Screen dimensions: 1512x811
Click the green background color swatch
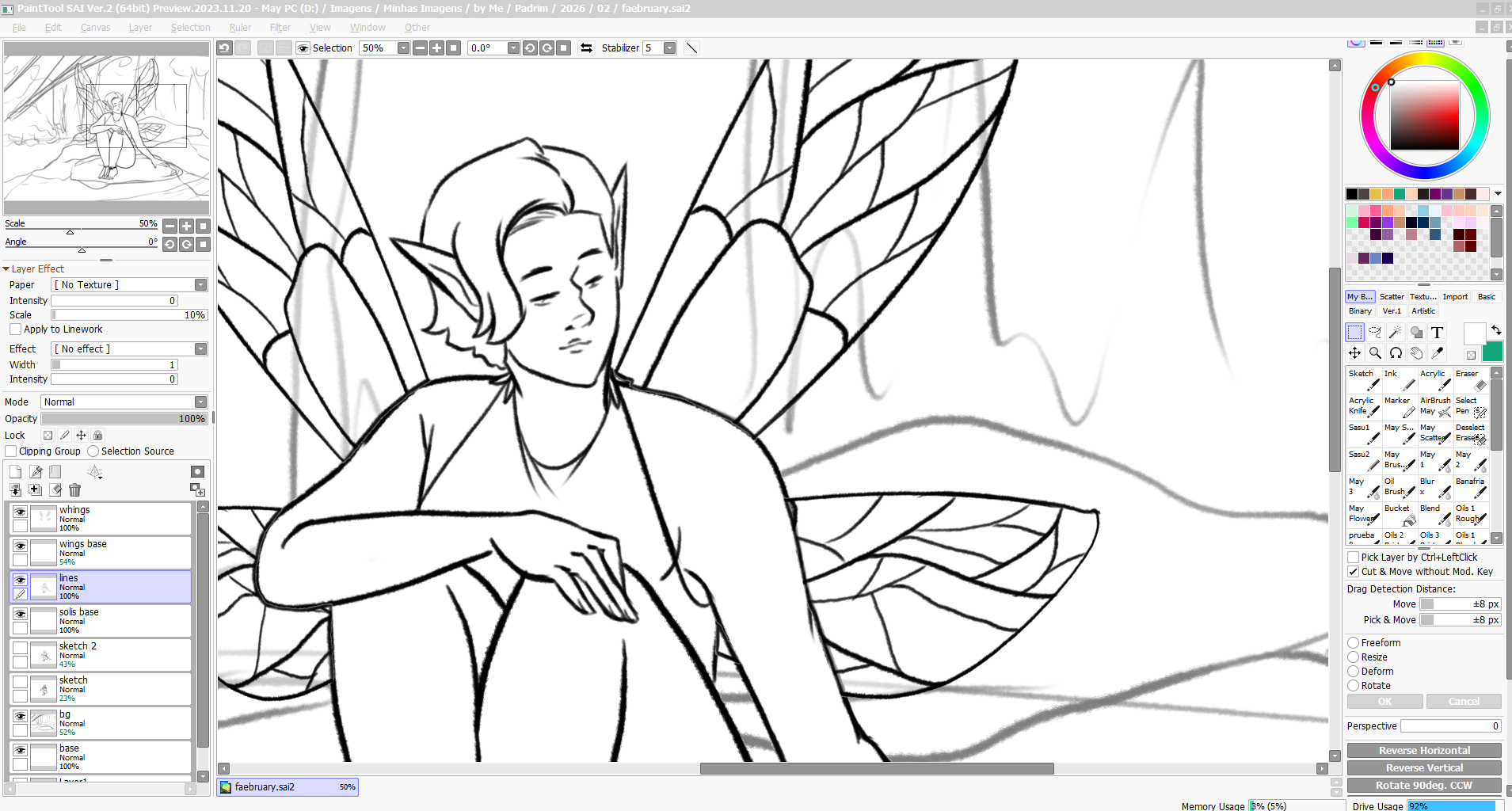(x=1492, y=352)
